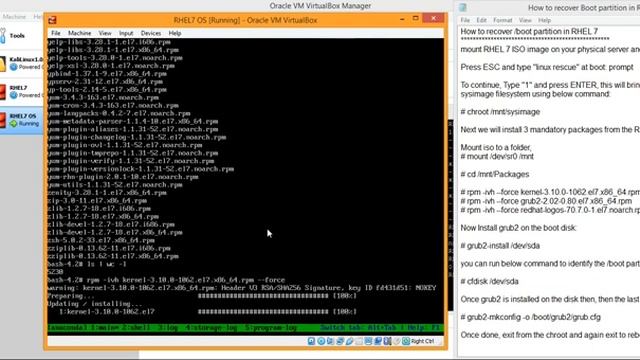
Task: Open Input menu in RHEL7 OS VM window
Action: [x=126, y=33]
